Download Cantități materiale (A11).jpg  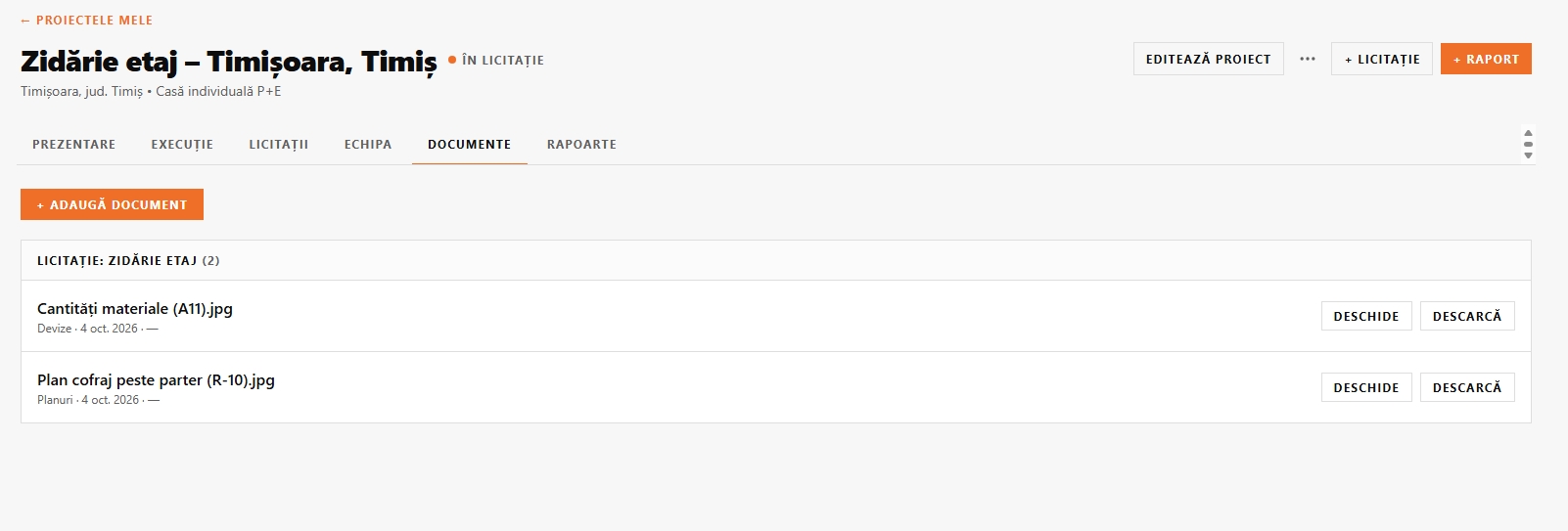click(x=1467, y=316)
